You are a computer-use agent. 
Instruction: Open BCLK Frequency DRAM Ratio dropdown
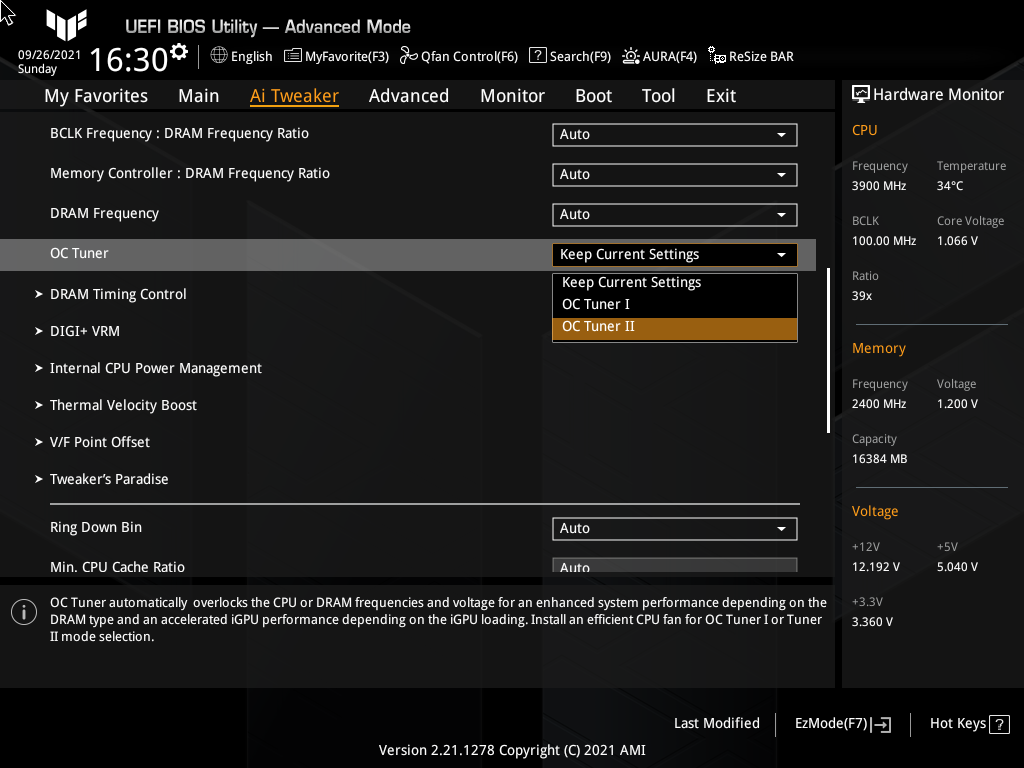coord(675,135)
